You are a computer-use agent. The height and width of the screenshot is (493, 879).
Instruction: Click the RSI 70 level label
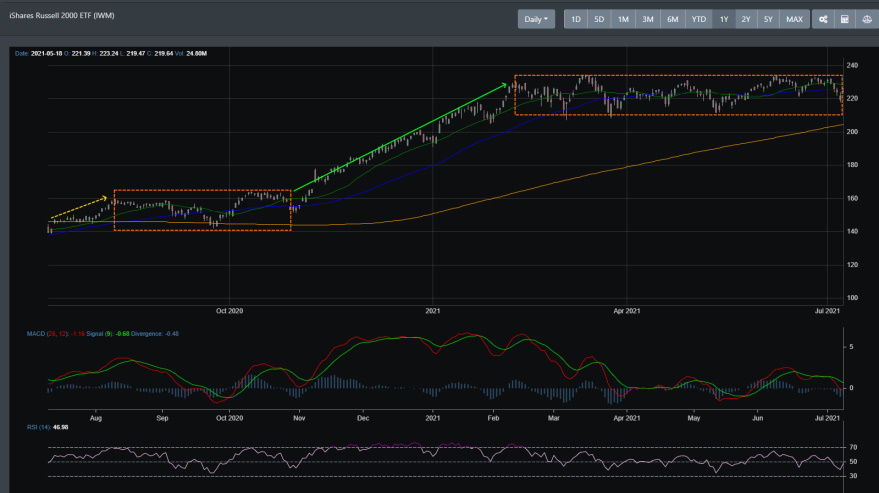point(853,448)
